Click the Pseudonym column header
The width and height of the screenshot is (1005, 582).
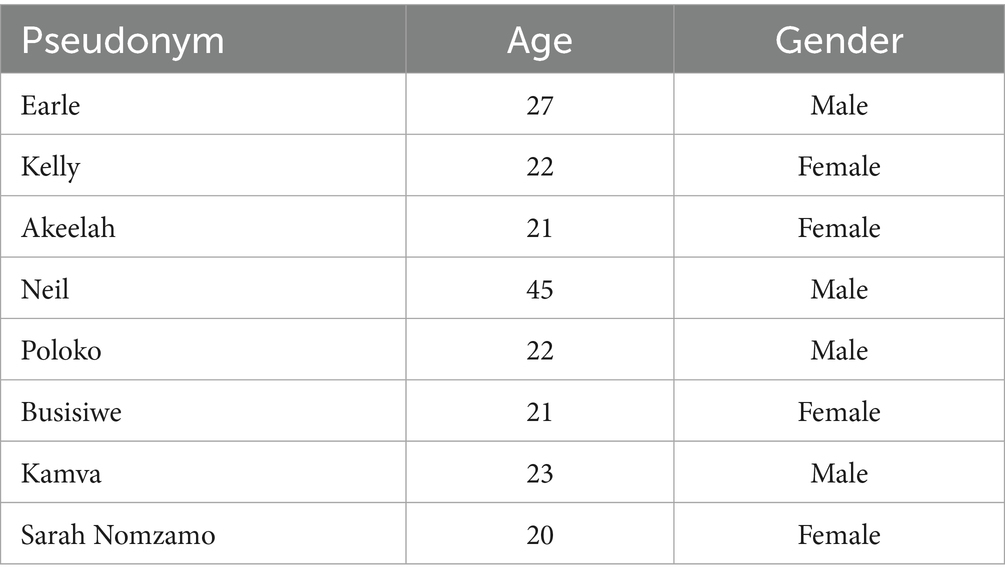(x=123, y=41)
